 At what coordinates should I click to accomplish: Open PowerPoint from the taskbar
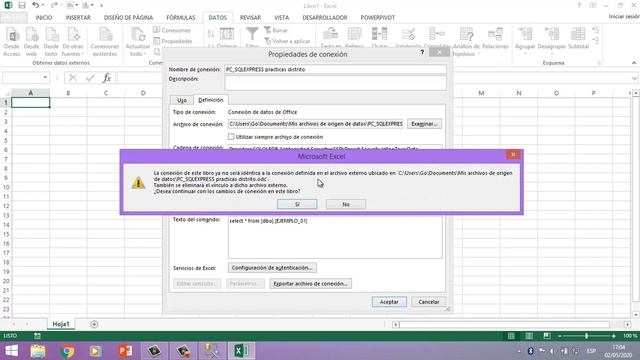click(x=125, y=351)
